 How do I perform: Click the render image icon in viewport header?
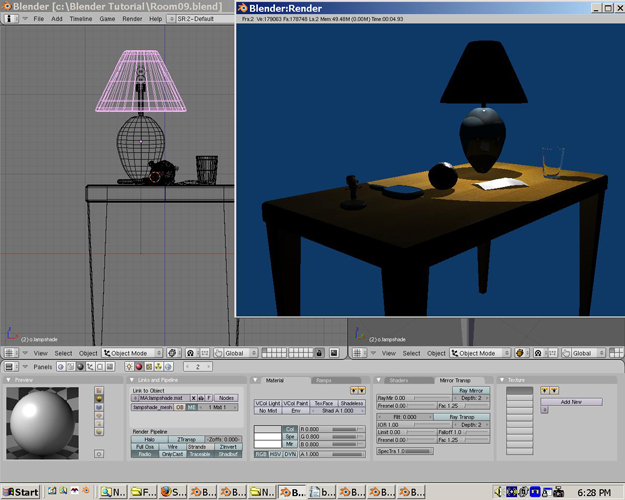(x=332, y=353)
